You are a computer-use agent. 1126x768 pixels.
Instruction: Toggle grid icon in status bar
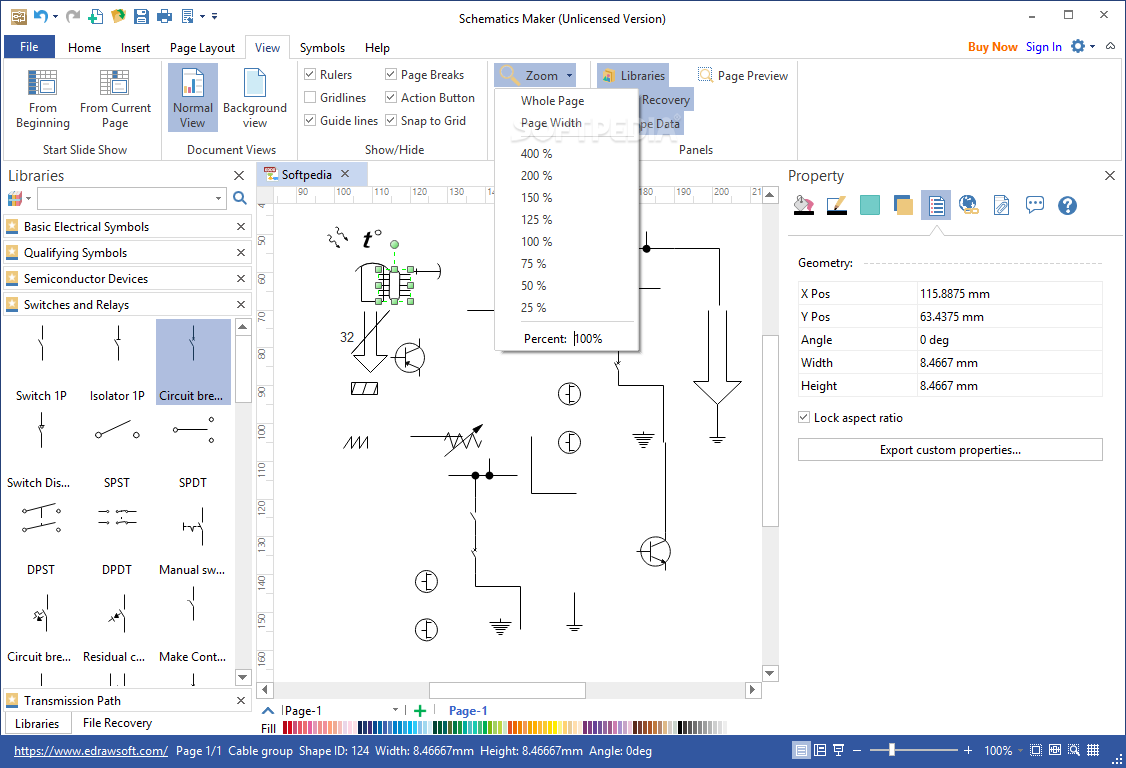coord(1093,750)
